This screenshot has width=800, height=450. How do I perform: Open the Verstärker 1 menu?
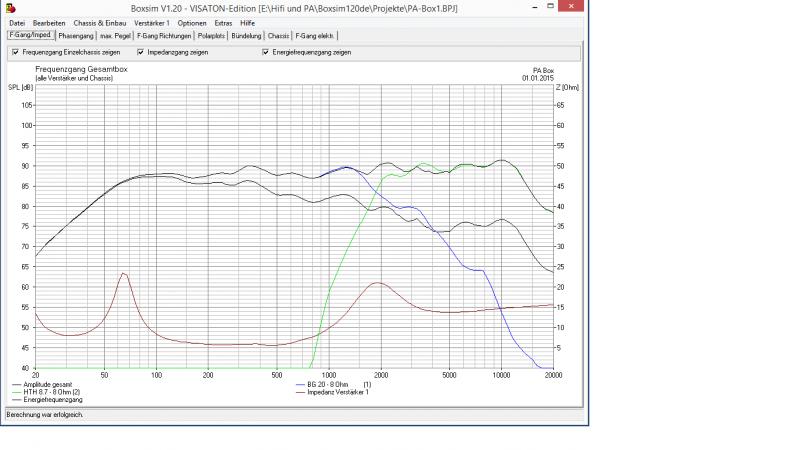click(152, 23)
